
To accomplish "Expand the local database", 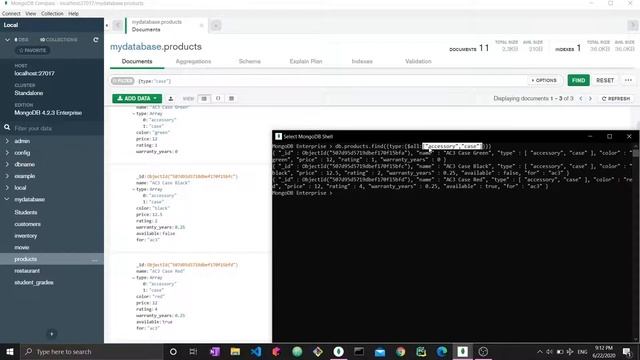I will point(7,188).
